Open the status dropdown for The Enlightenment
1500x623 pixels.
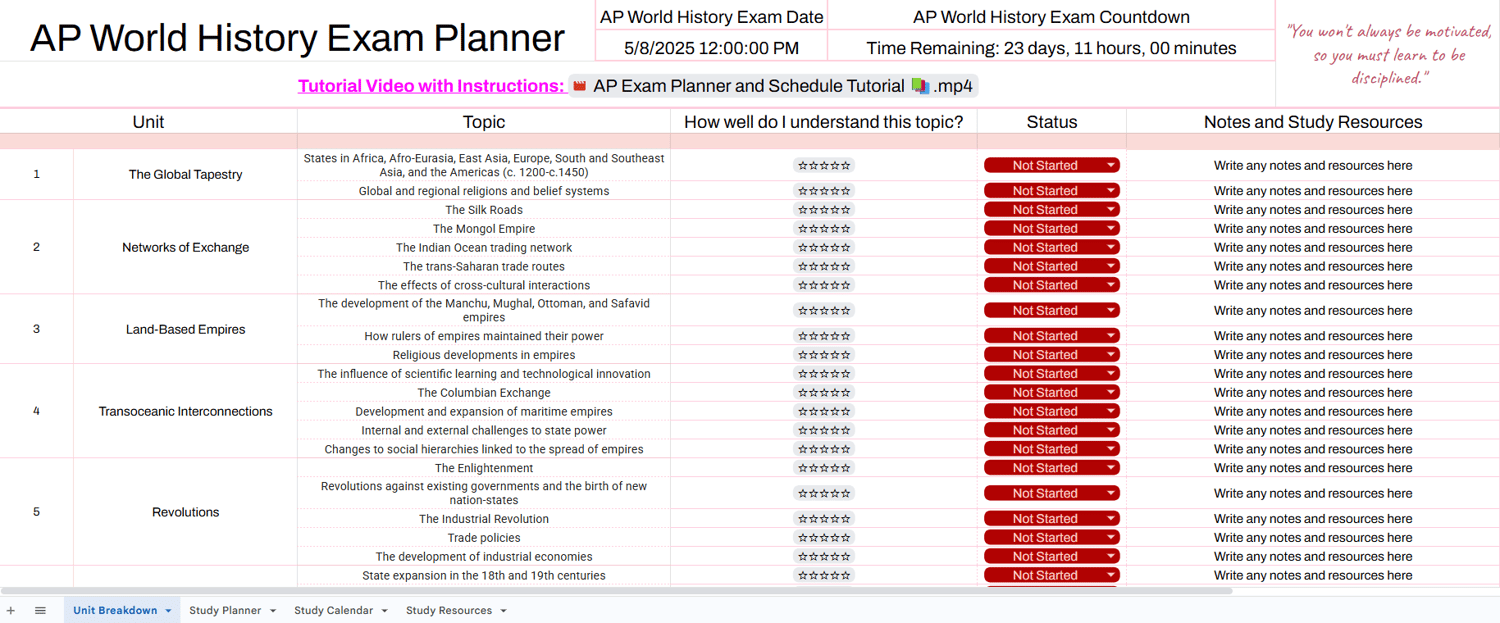1052,468
